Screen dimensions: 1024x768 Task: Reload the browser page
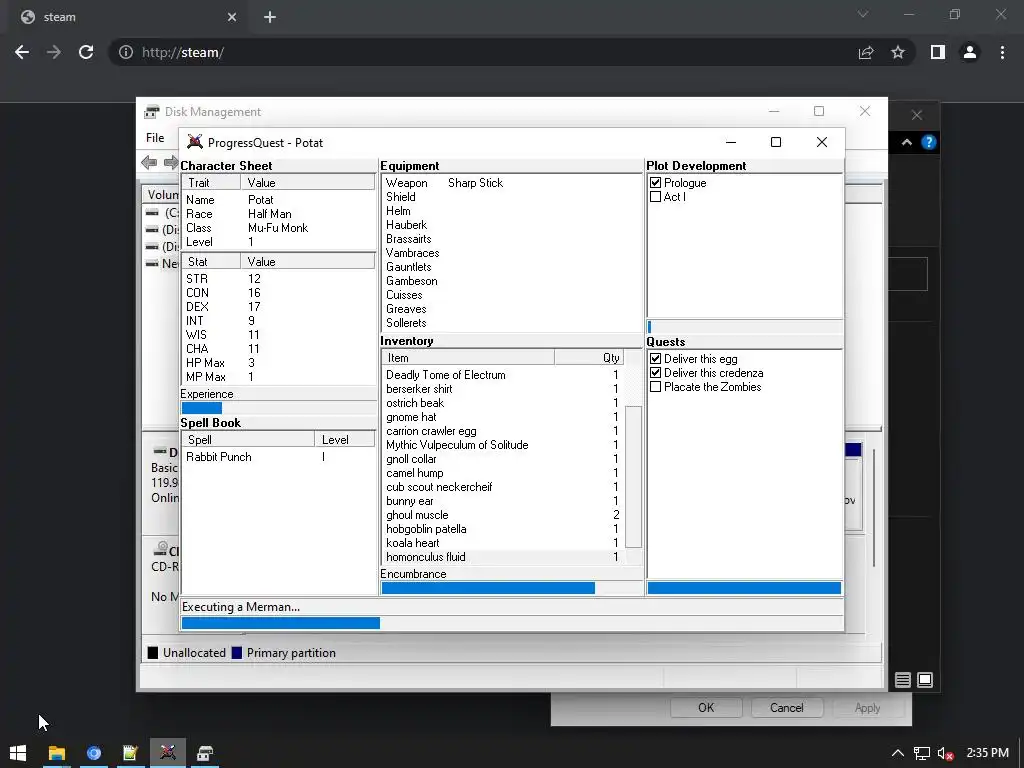point(86,52)
